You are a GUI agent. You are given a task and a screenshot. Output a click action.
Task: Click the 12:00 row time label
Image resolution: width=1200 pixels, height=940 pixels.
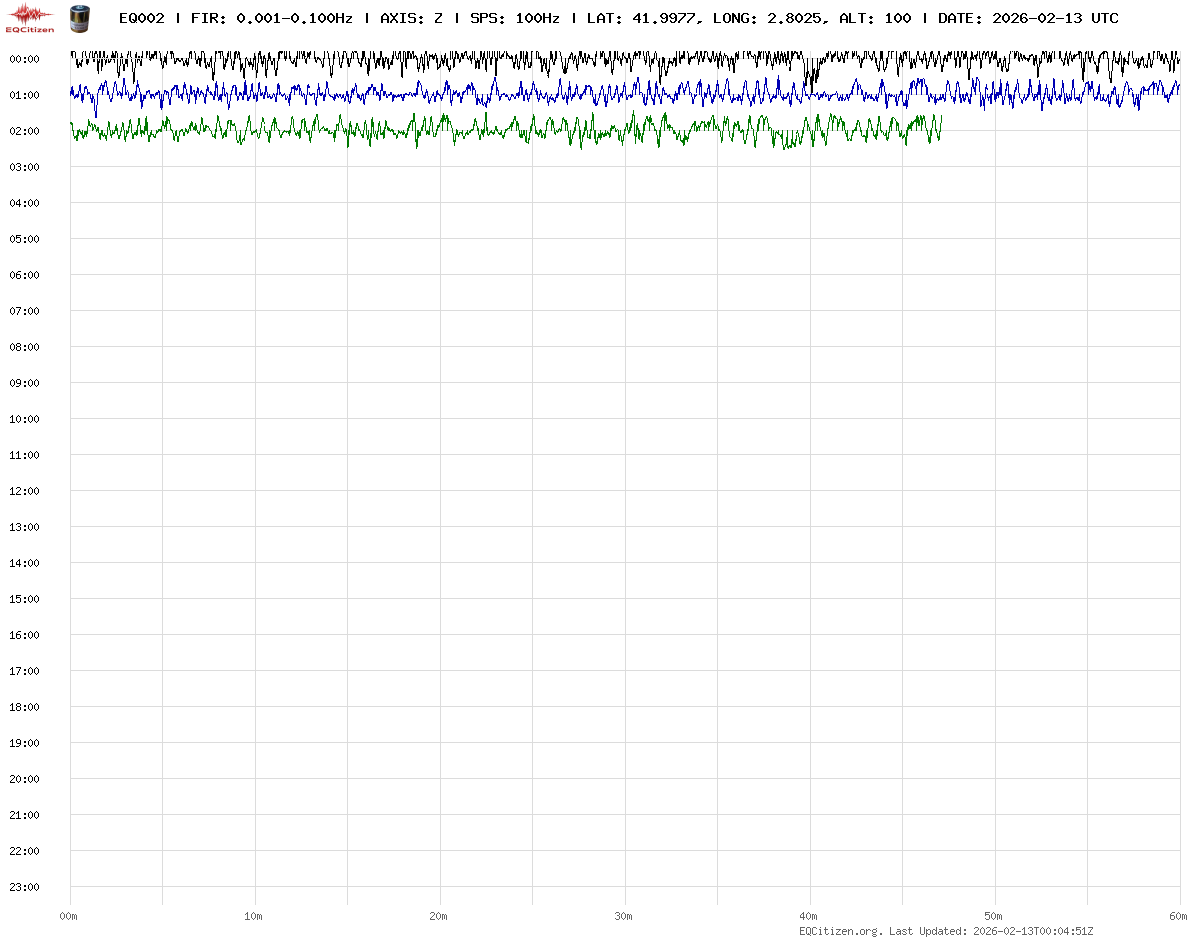click(24, 491)
